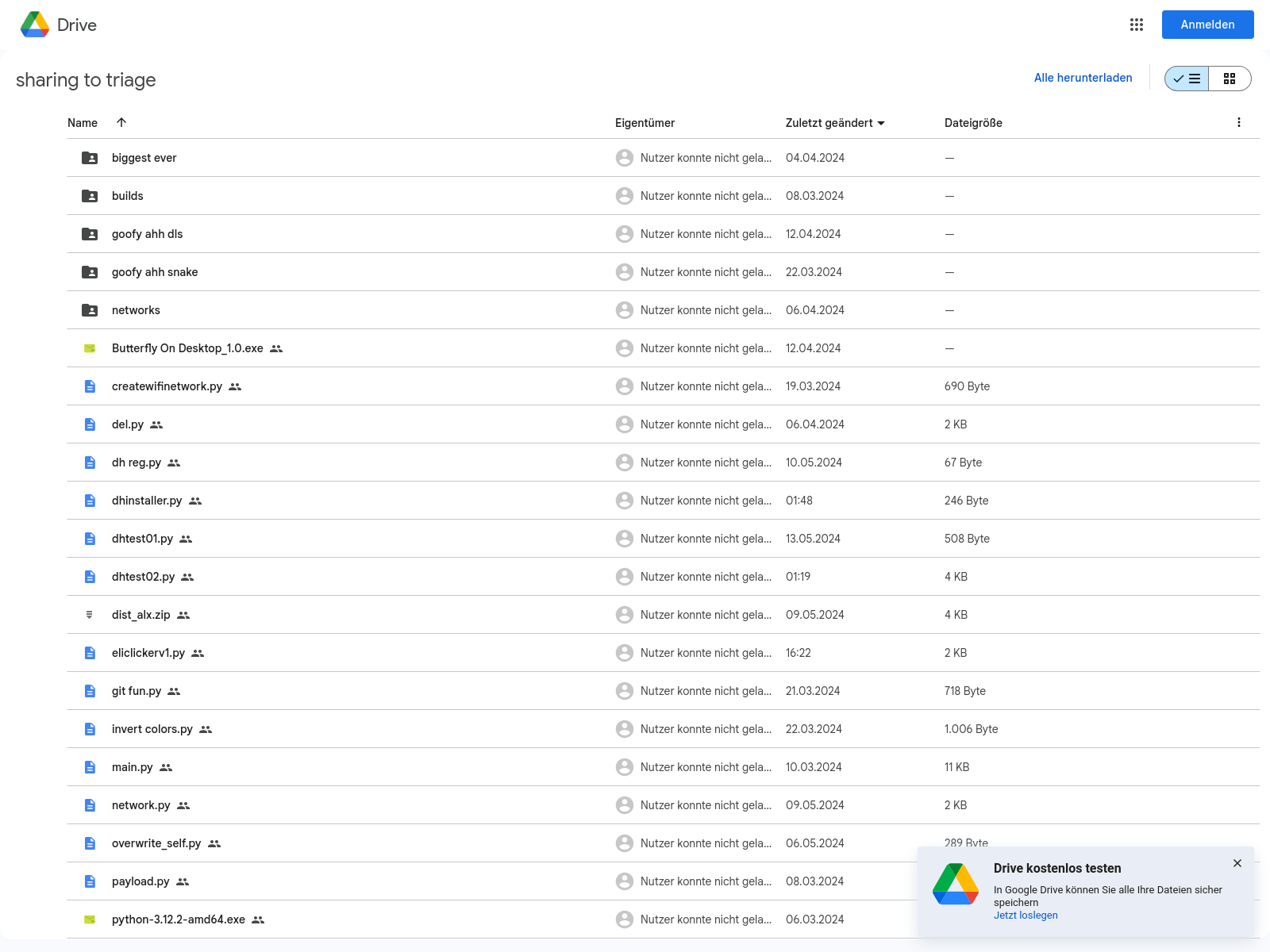Image resolution: width=1270 pixels, height=952 pixels.
Task: Switch to grid view layout
Action: pos(1230,79)
